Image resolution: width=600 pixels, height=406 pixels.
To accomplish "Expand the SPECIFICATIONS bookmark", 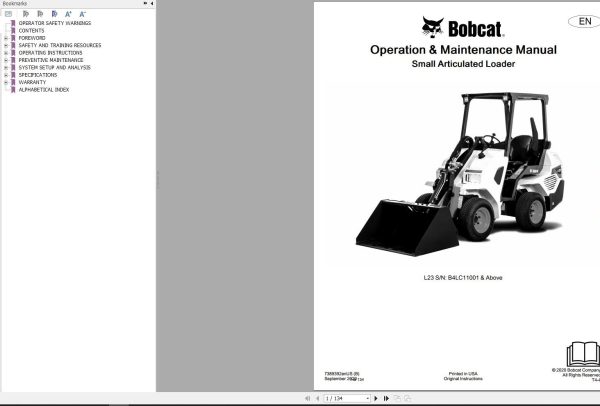I will [6, 75].
